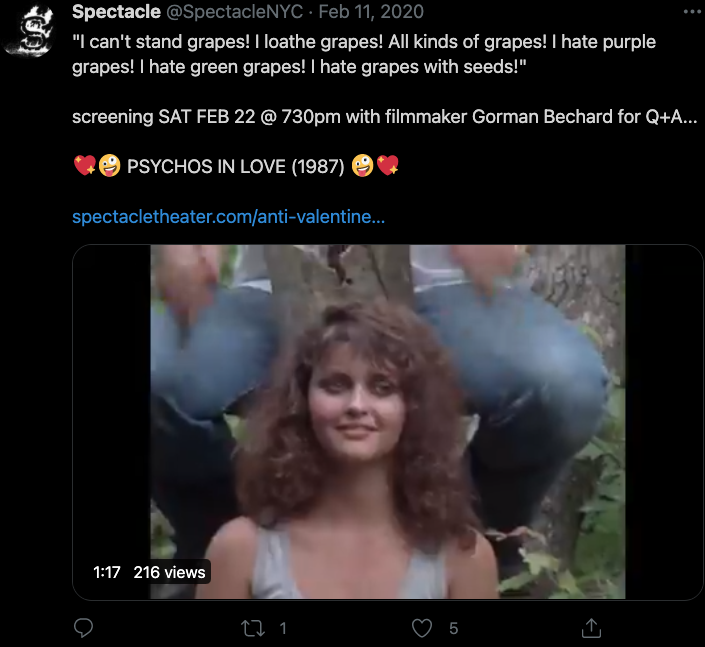Click the PSYCHOS IN LOVE (1987) text line
The image size is (705, 647).
[x=236, y=167]
